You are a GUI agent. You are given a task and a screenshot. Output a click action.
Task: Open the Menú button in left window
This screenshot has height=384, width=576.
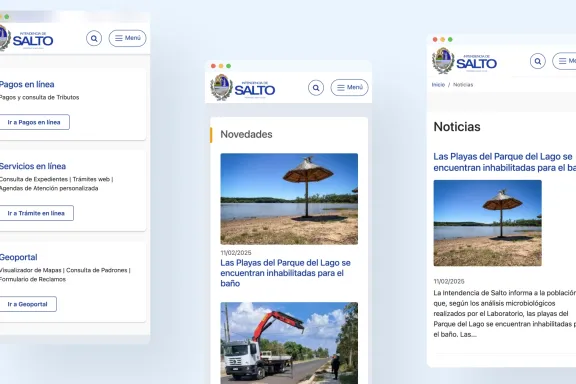[127, 38]
